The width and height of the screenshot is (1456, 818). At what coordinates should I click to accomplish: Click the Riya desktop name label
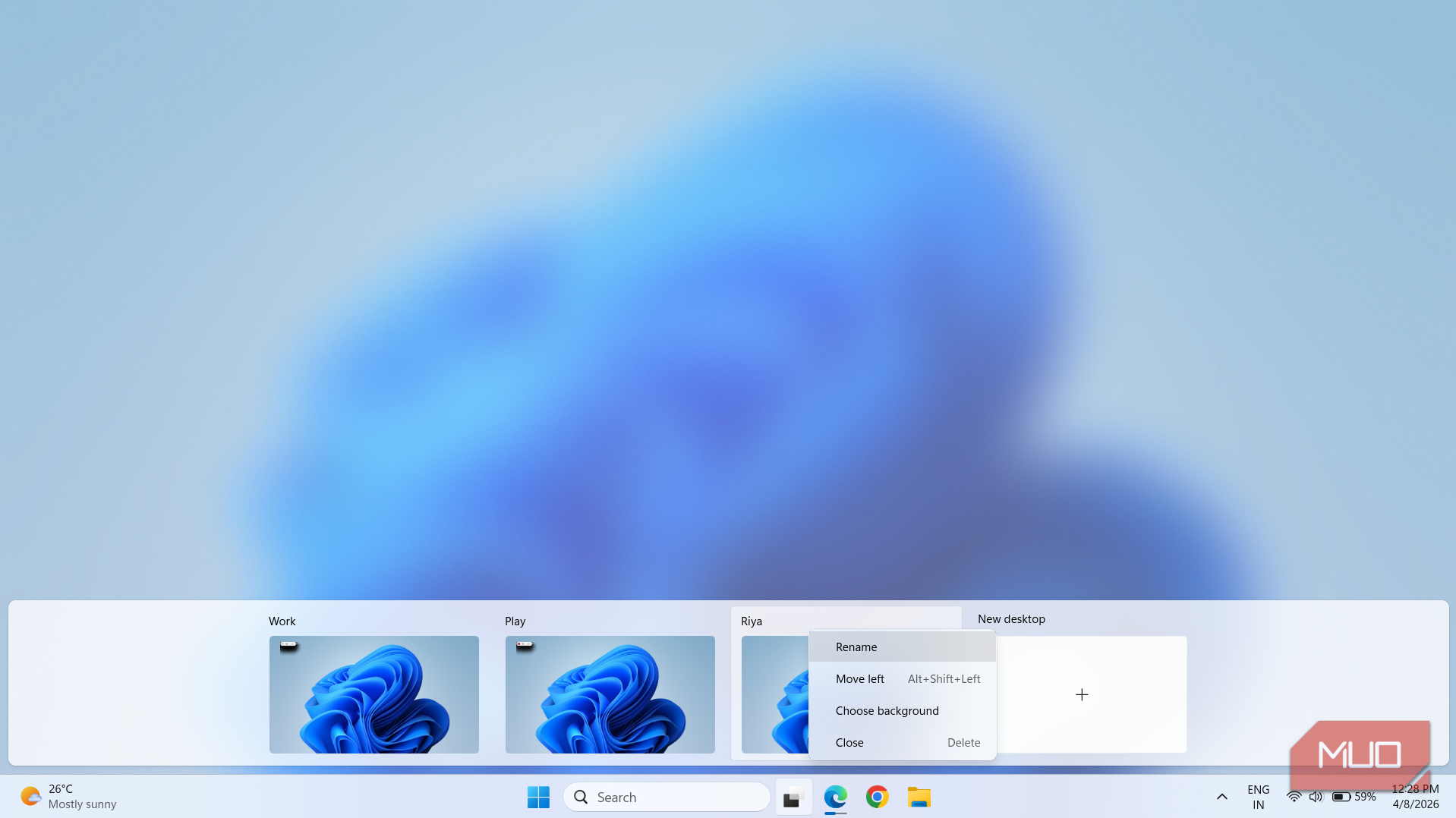(751, 621)
